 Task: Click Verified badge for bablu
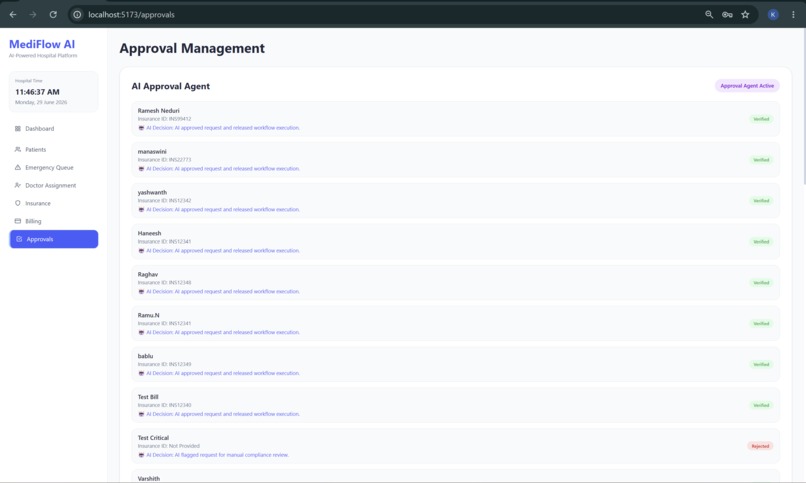(761, 364)
